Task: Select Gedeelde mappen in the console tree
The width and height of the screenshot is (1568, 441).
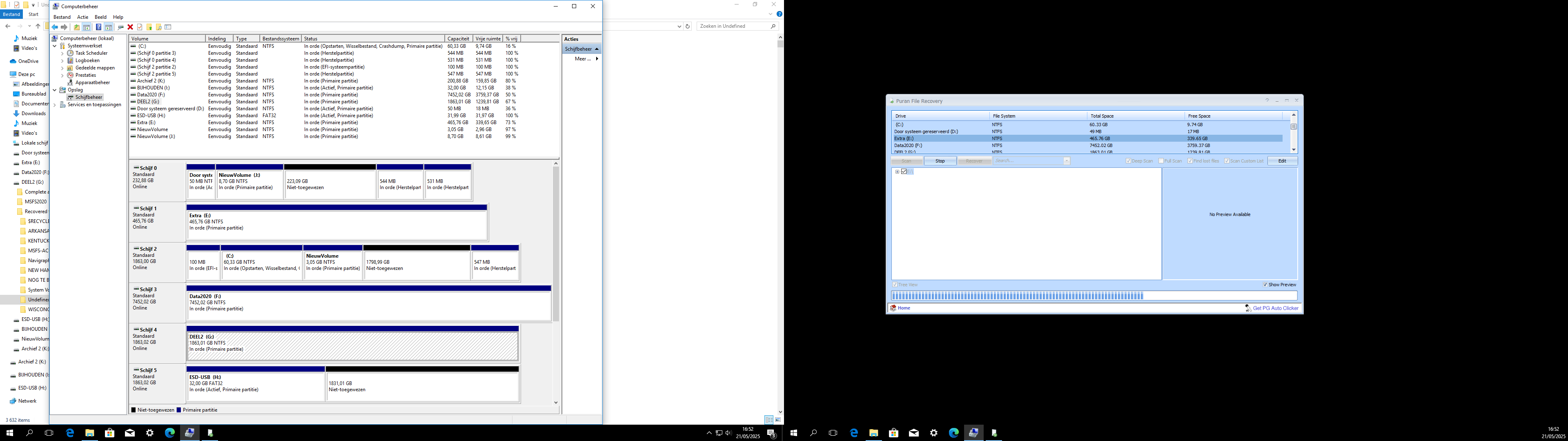Action: 95,68
